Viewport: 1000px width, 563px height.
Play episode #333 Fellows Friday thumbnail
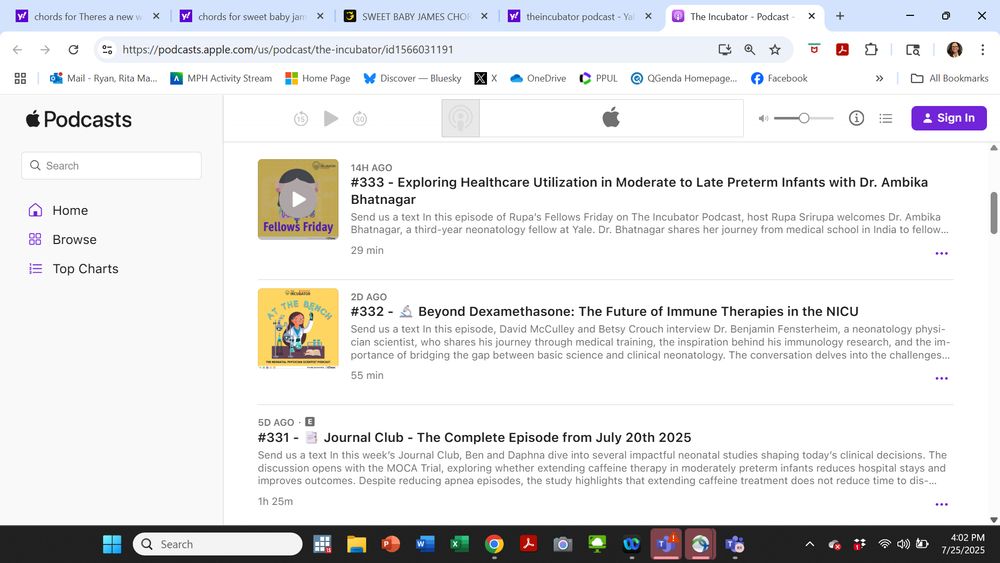coord(298,199)
